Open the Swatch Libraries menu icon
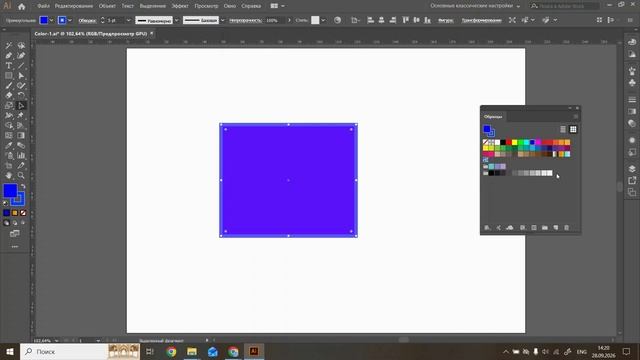 pyautogui.click(x=487, y=227)
